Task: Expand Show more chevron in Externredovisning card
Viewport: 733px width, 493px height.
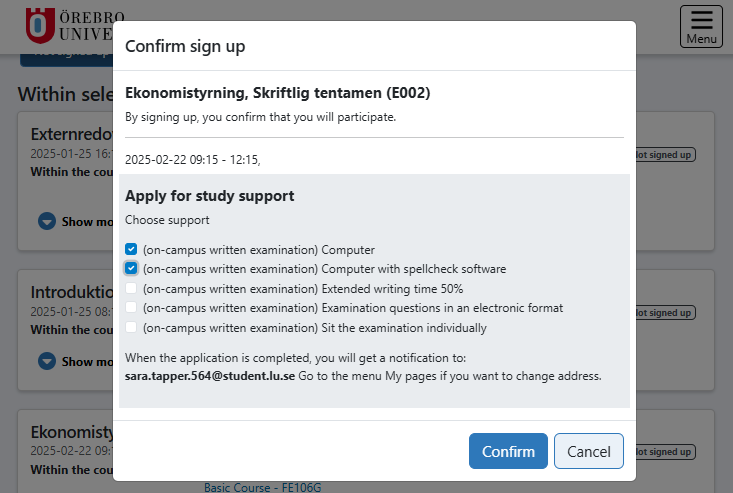Action: pyautogui.click(x=47, y=221)
